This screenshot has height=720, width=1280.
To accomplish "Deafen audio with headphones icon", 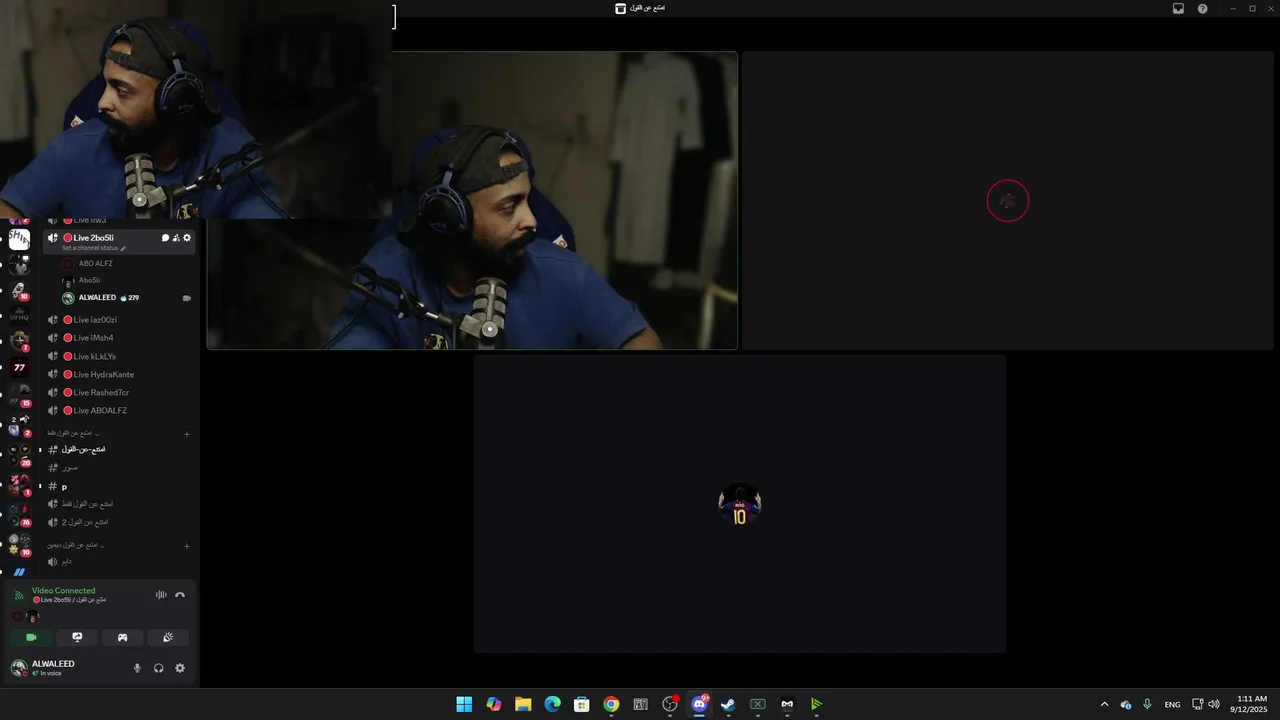I will [x=158, y=668].
